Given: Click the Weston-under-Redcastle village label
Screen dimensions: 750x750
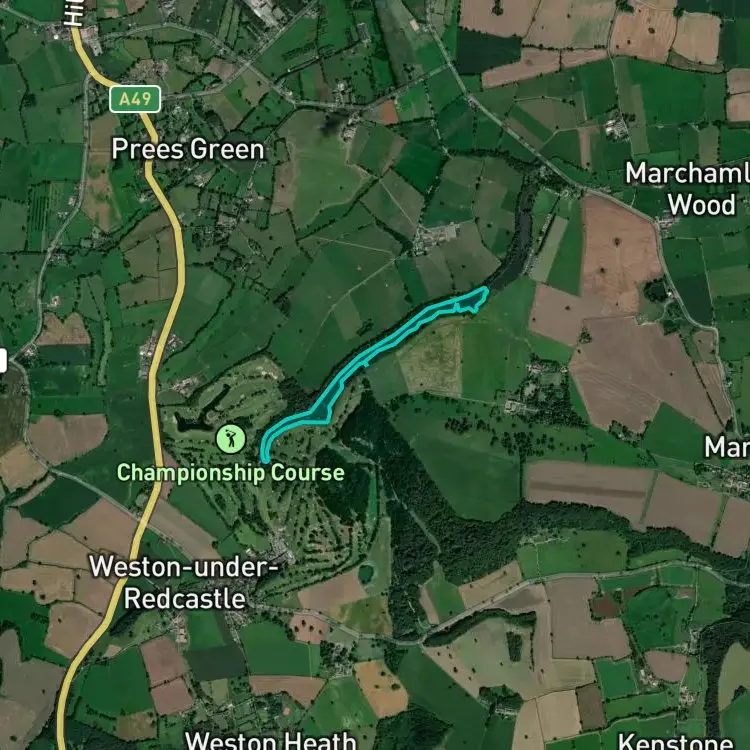Looking at the screenshot, I should click(x=184, y=583).
